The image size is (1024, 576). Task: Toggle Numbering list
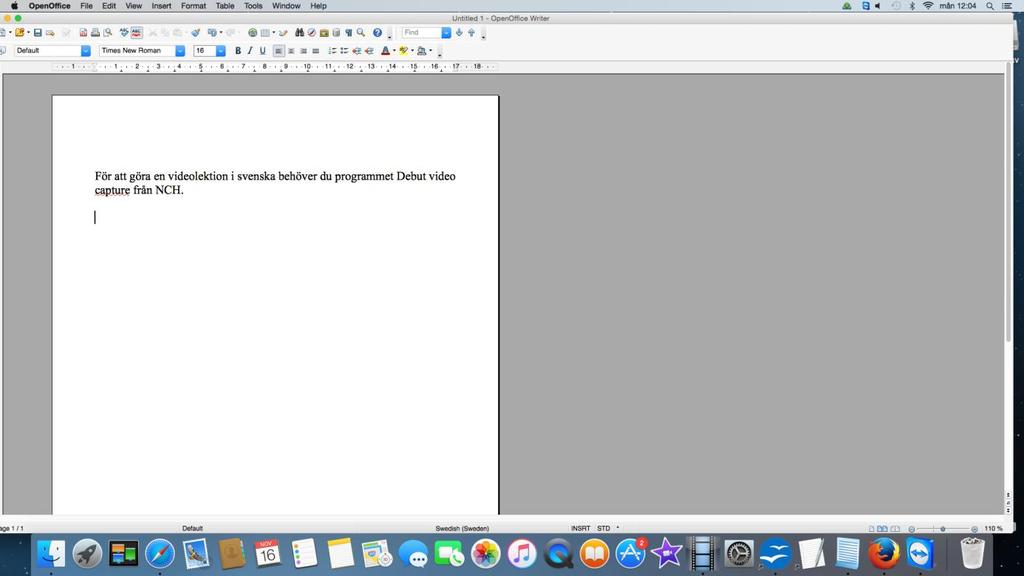[x=332, y=50]
